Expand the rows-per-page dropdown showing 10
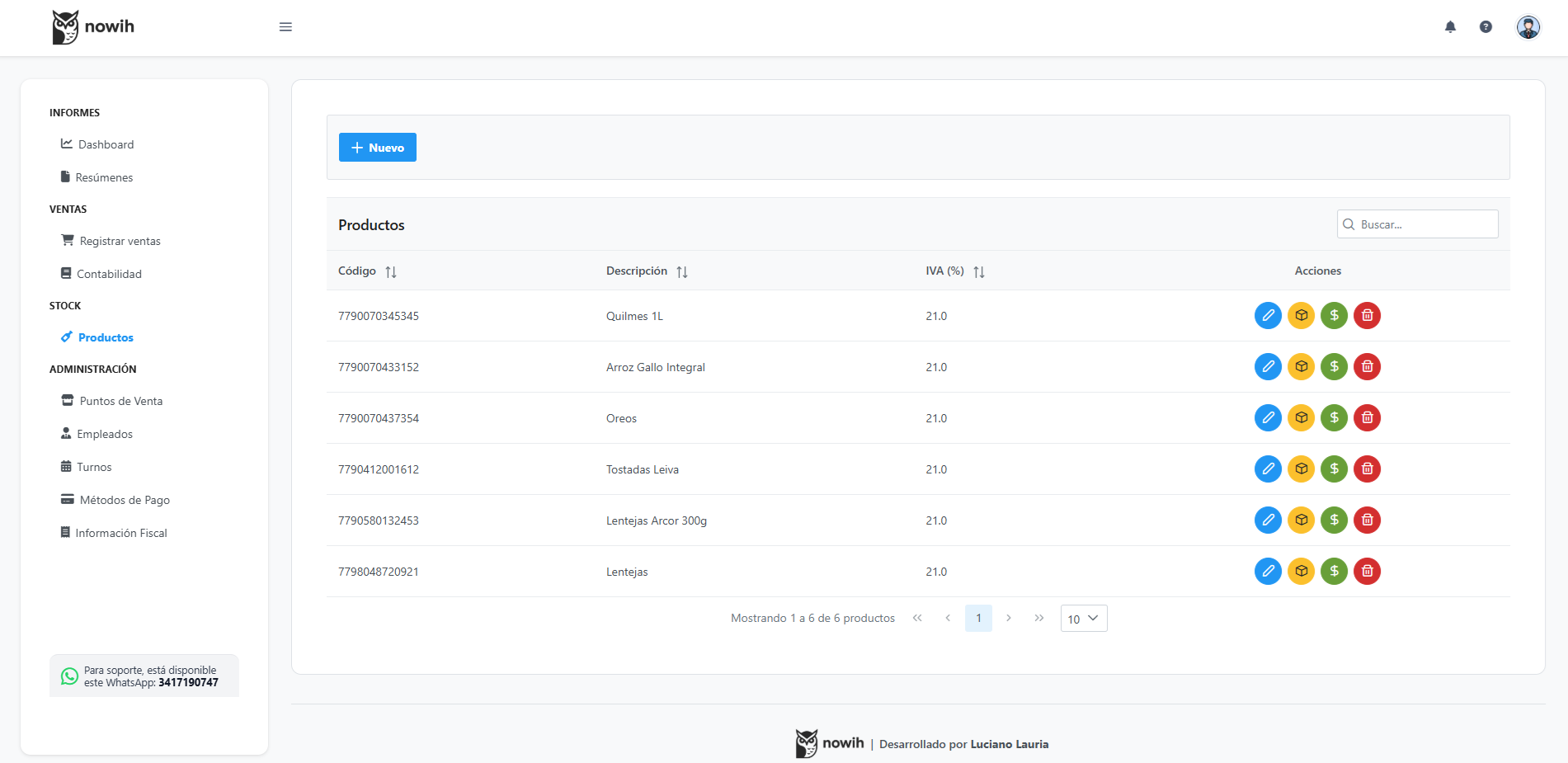This screenshot has width=1568, height=763. [1083, 619]
